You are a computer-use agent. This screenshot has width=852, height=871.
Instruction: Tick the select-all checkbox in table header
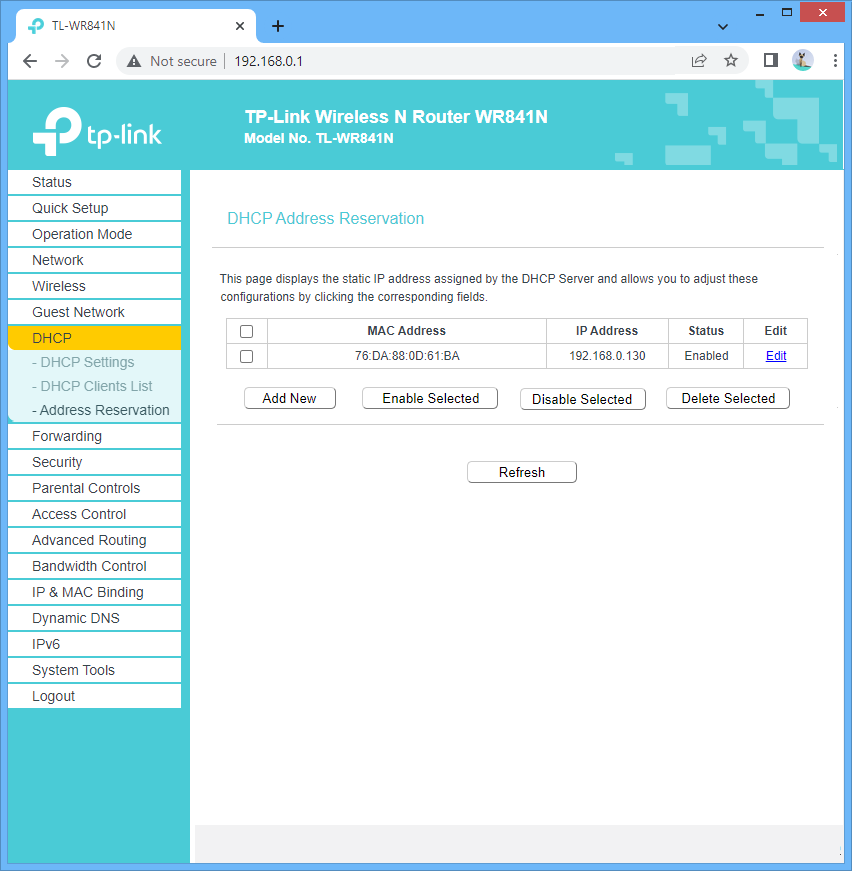coord(247,332)
